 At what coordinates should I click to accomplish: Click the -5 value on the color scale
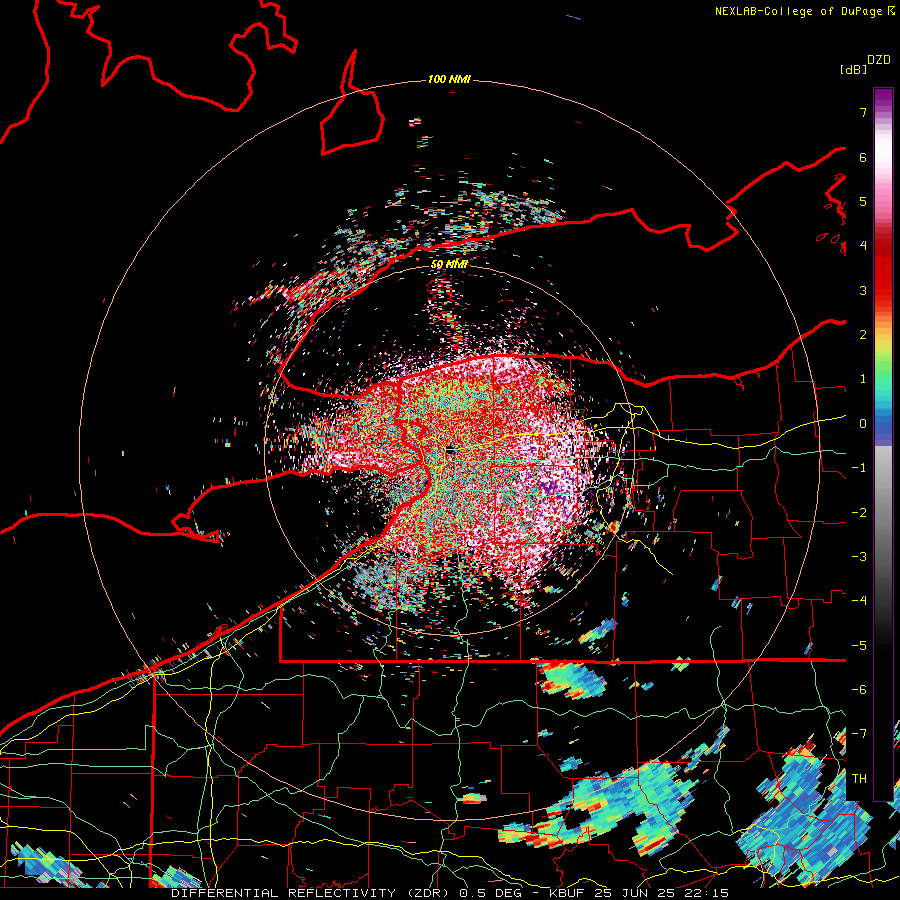pos(859,646)
